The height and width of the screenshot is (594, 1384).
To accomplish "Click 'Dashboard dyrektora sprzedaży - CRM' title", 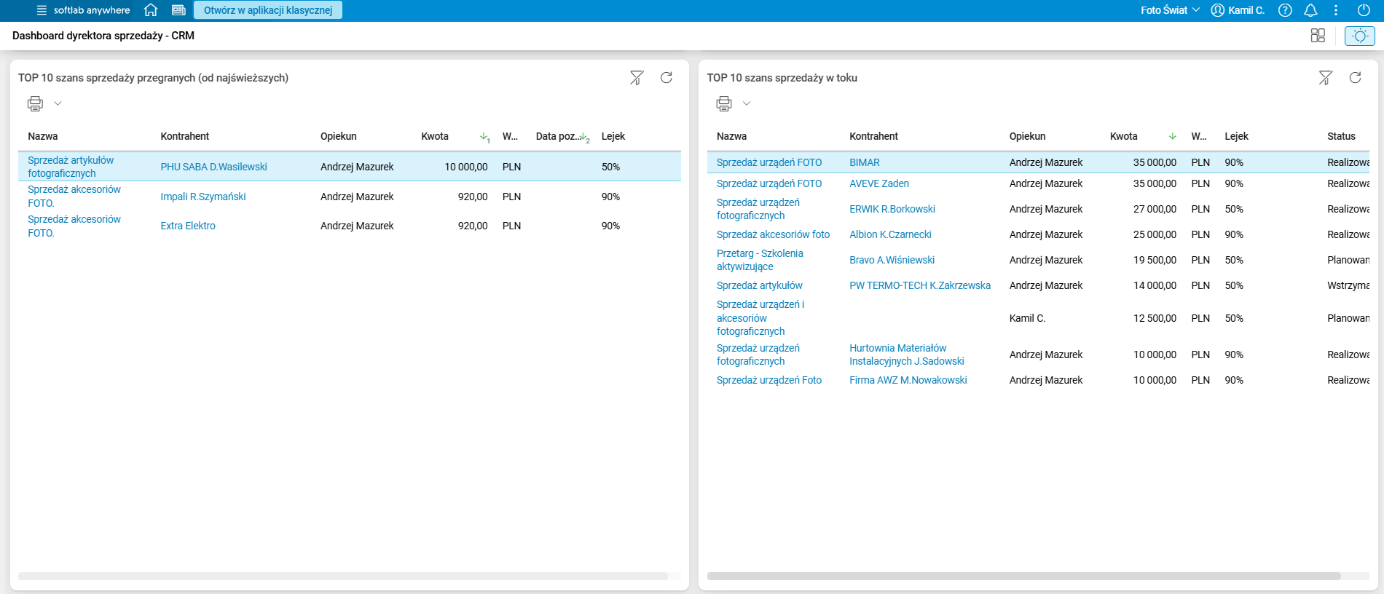I will point(103,35).
